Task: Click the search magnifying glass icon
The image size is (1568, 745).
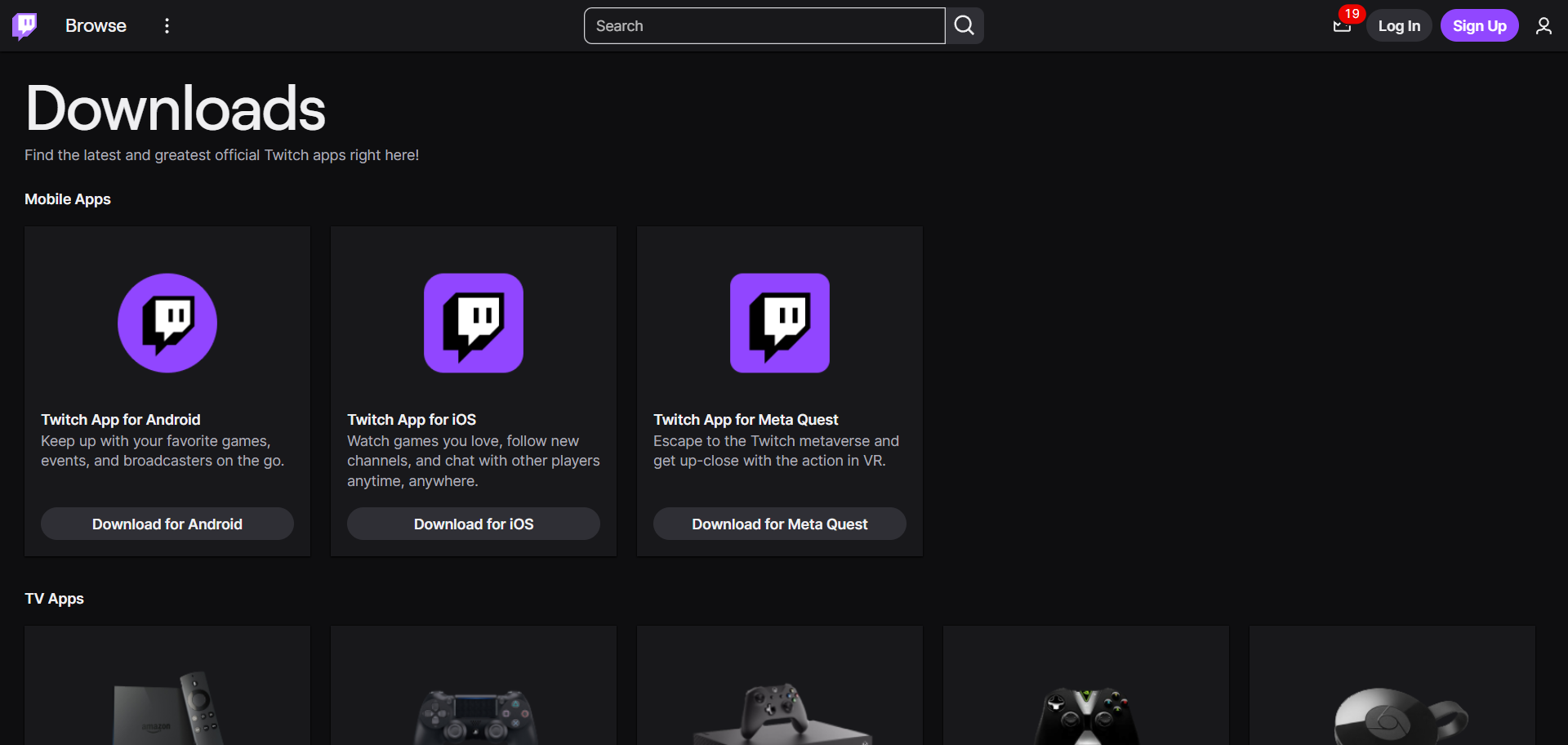Action: [964, 25]
